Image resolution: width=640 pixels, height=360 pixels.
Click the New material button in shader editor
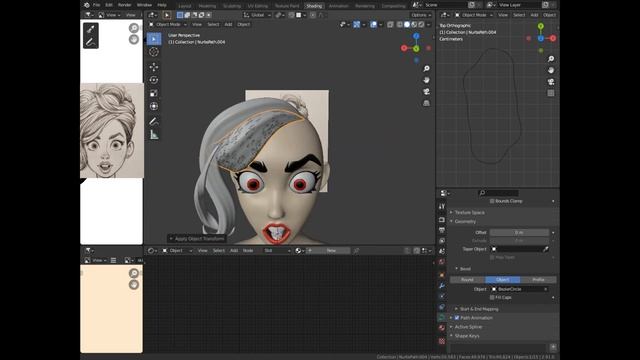tap(328, 251)
